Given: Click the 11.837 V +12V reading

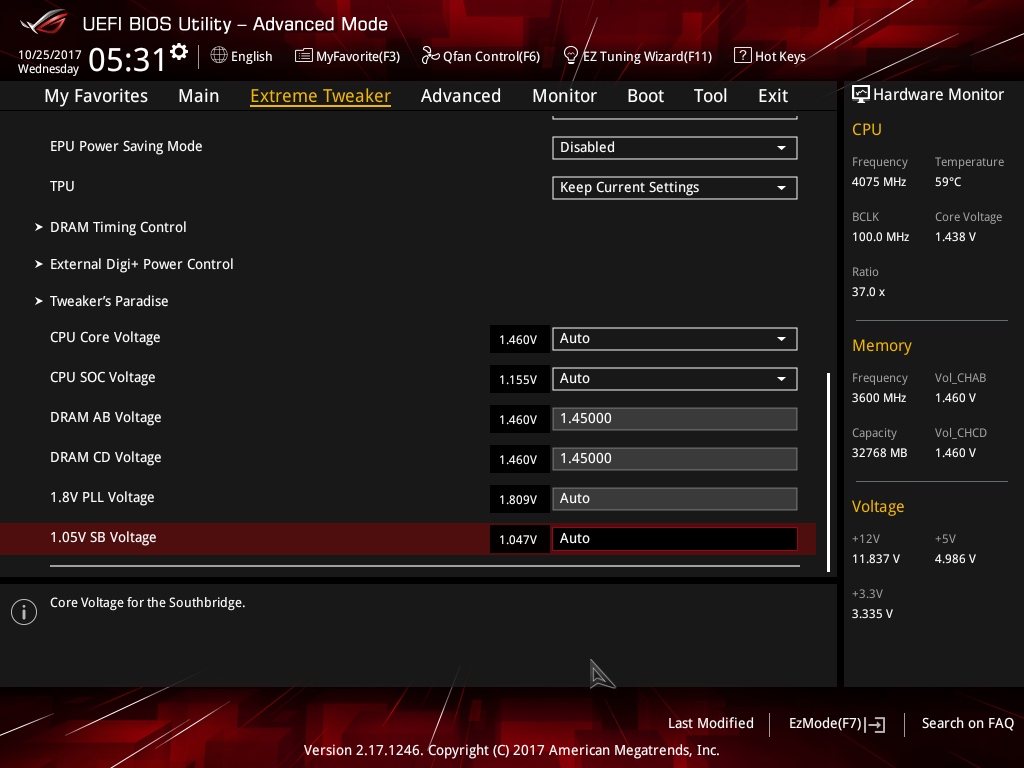Looking at the screenshot, I should [x=876, y=559].
